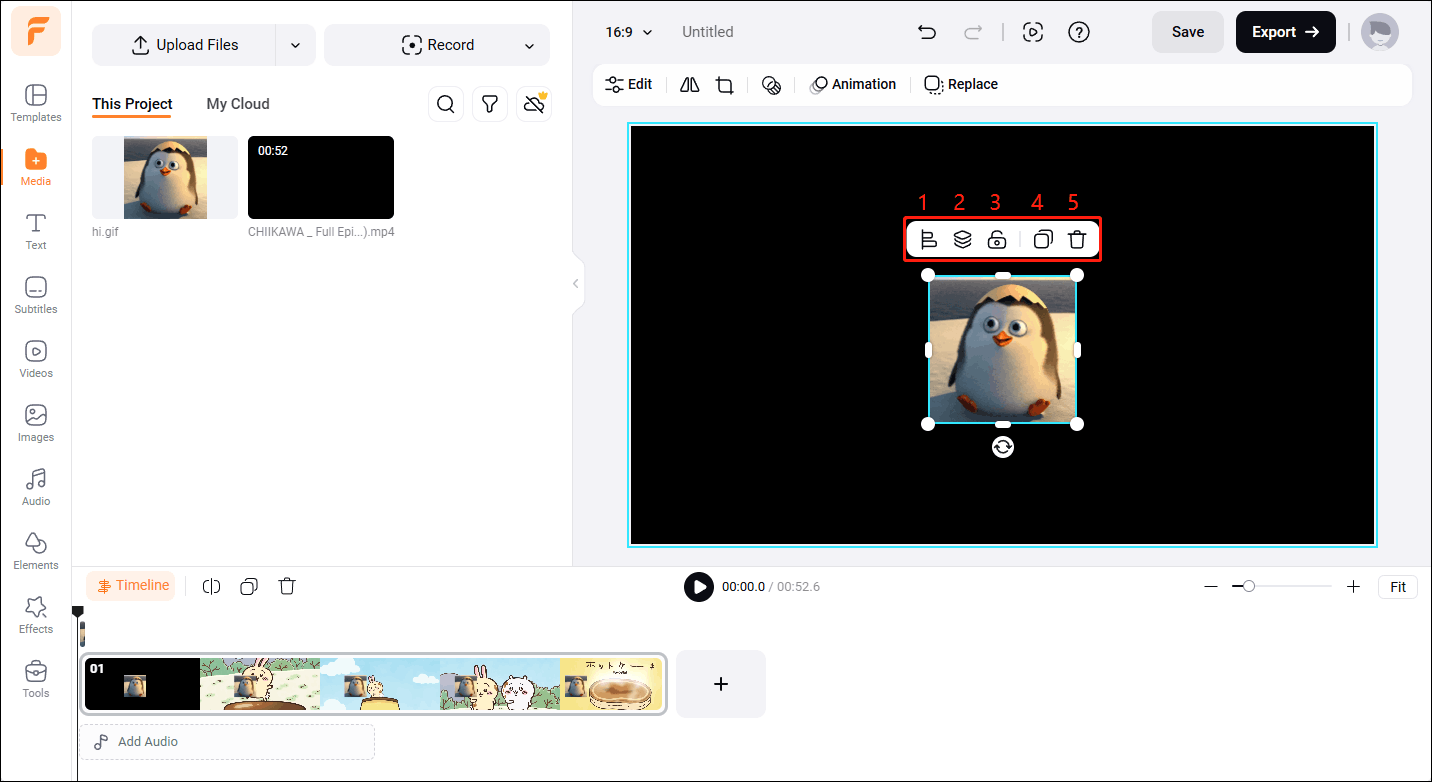The width and height of the screenshot is (1432, 782).
Task: Fit the timeline with Fit button
Action: pyautogui.click(x=1398, y=587)
